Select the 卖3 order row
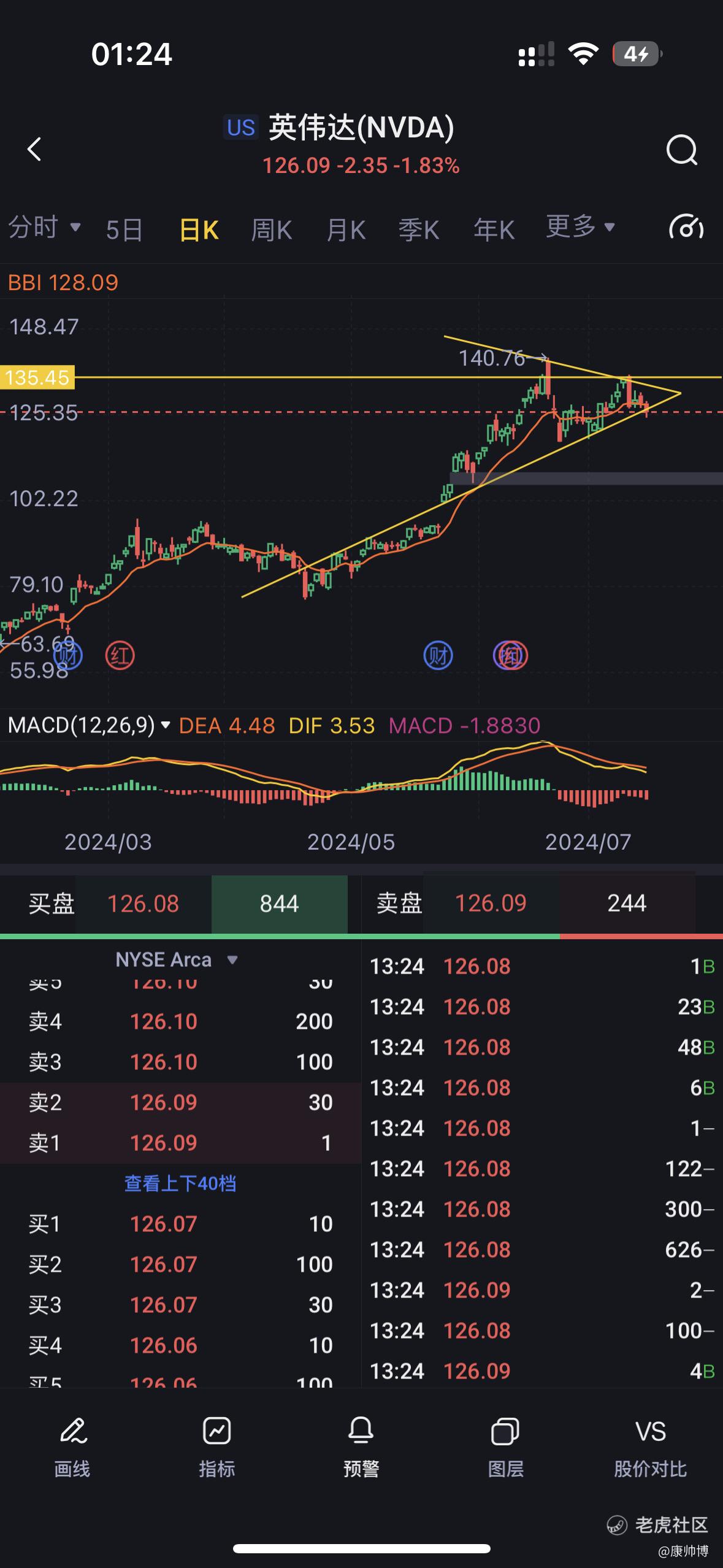723x1568 pixels. point(180,1062)
